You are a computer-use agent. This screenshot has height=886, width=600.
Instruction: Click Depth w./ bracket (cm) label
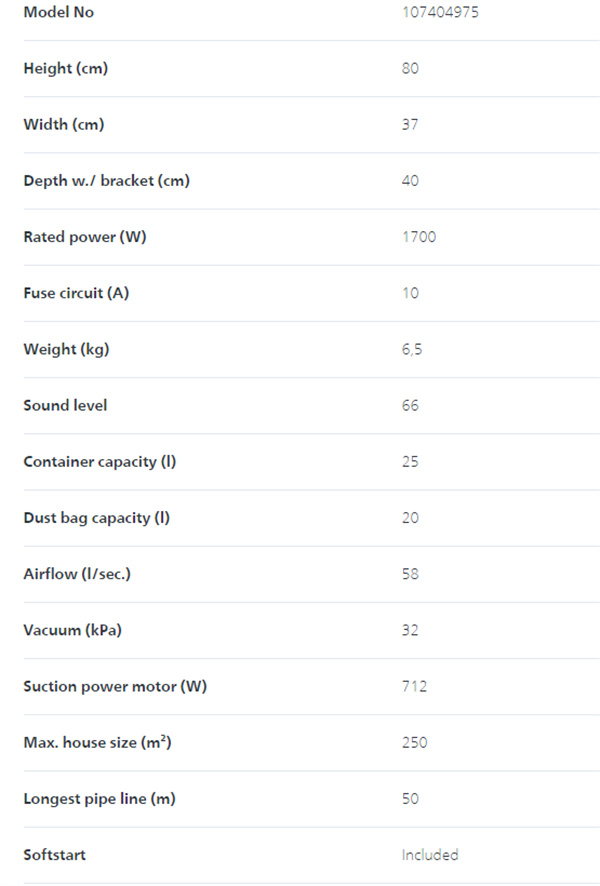tap(106, 181)
